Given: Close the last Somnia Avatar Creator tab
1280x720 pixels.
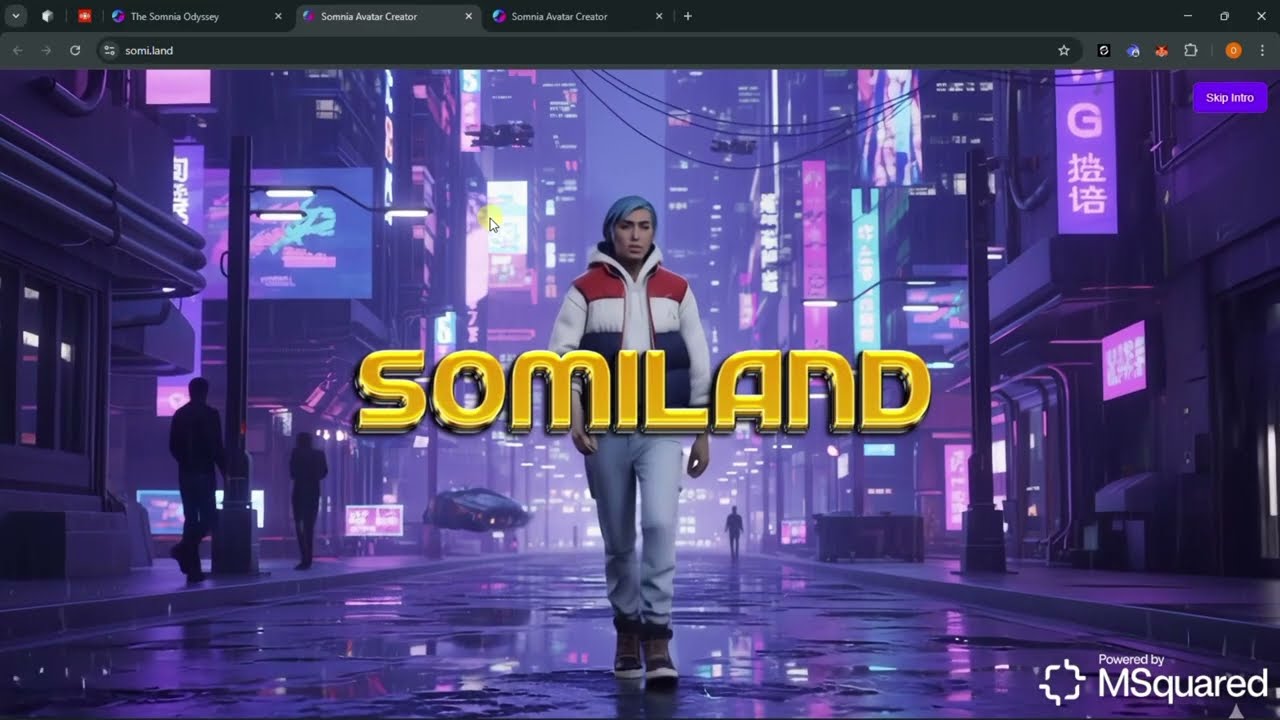Looking at the screenshot, I should click(x=658, y=16).
